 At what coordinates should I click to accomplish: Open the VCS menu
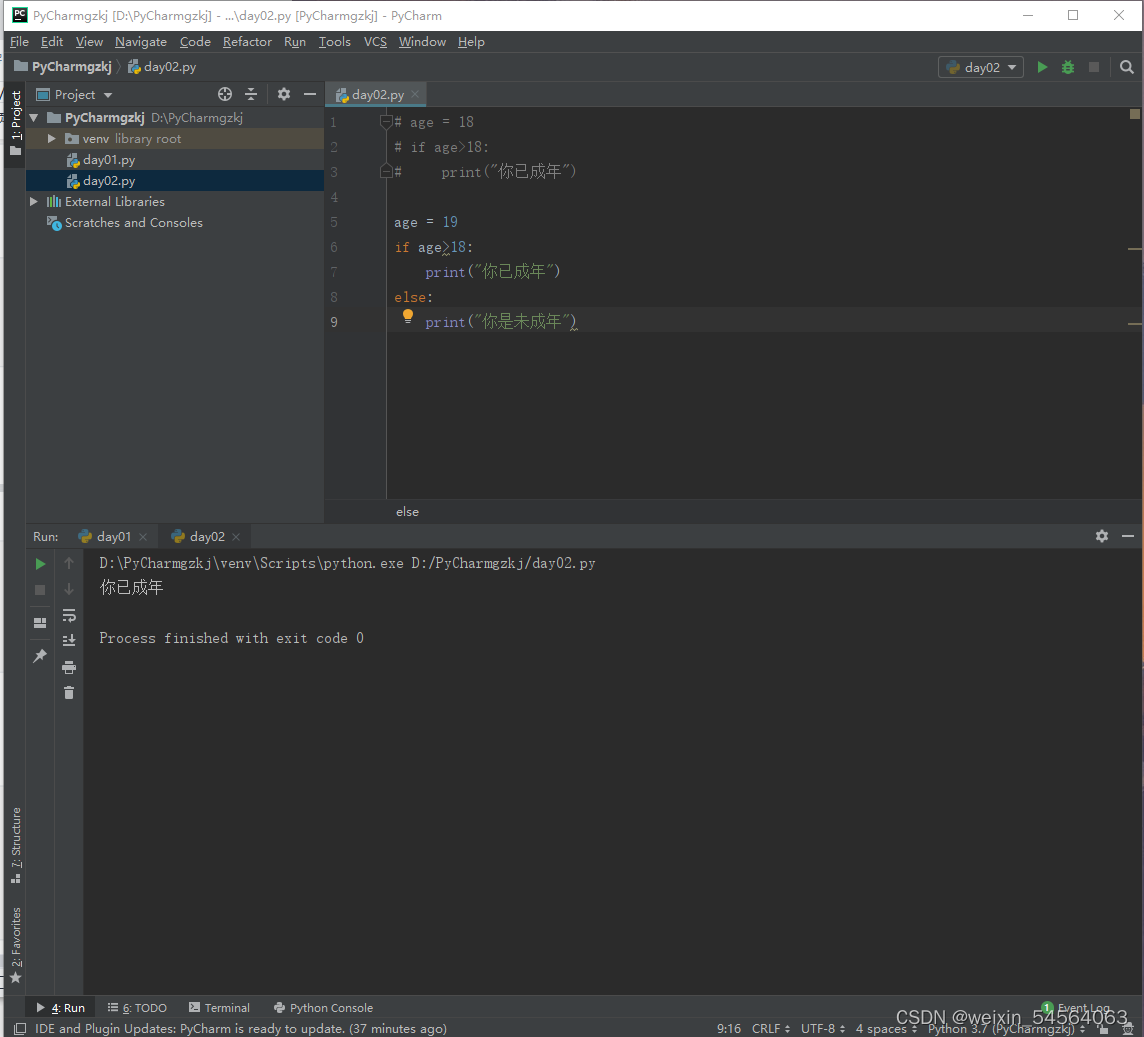point(375,42)
